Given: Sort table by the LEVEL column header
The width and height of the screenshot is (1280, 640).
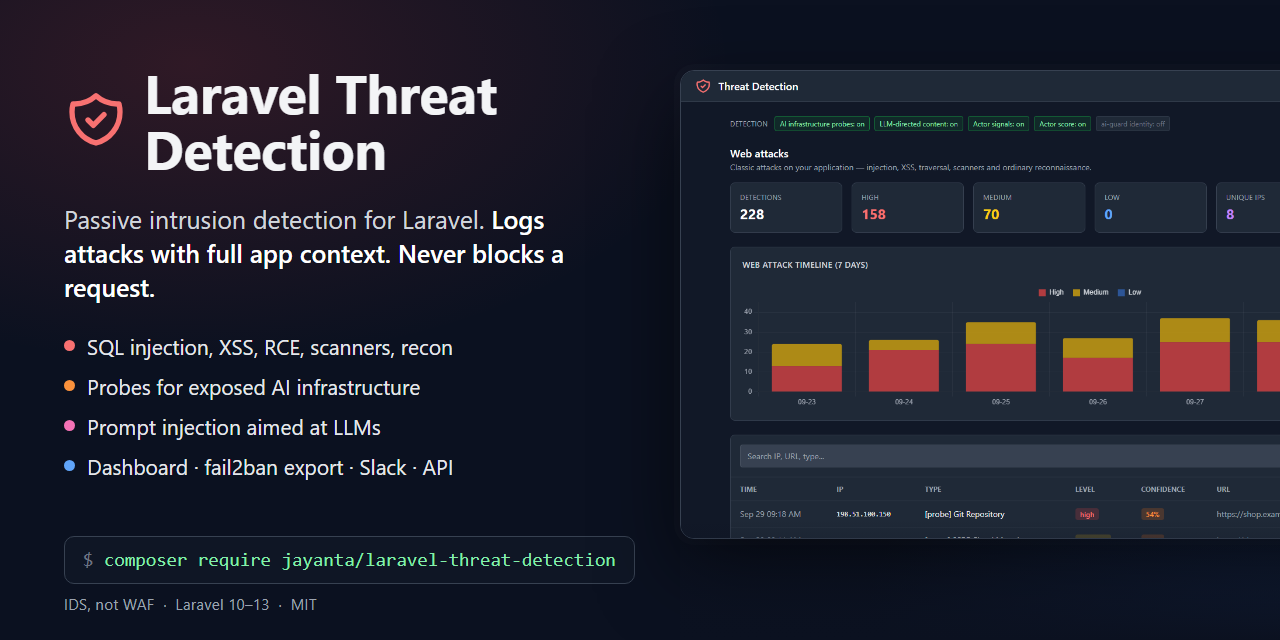Looking at the screenshot, I should (x=1085, y=490).
